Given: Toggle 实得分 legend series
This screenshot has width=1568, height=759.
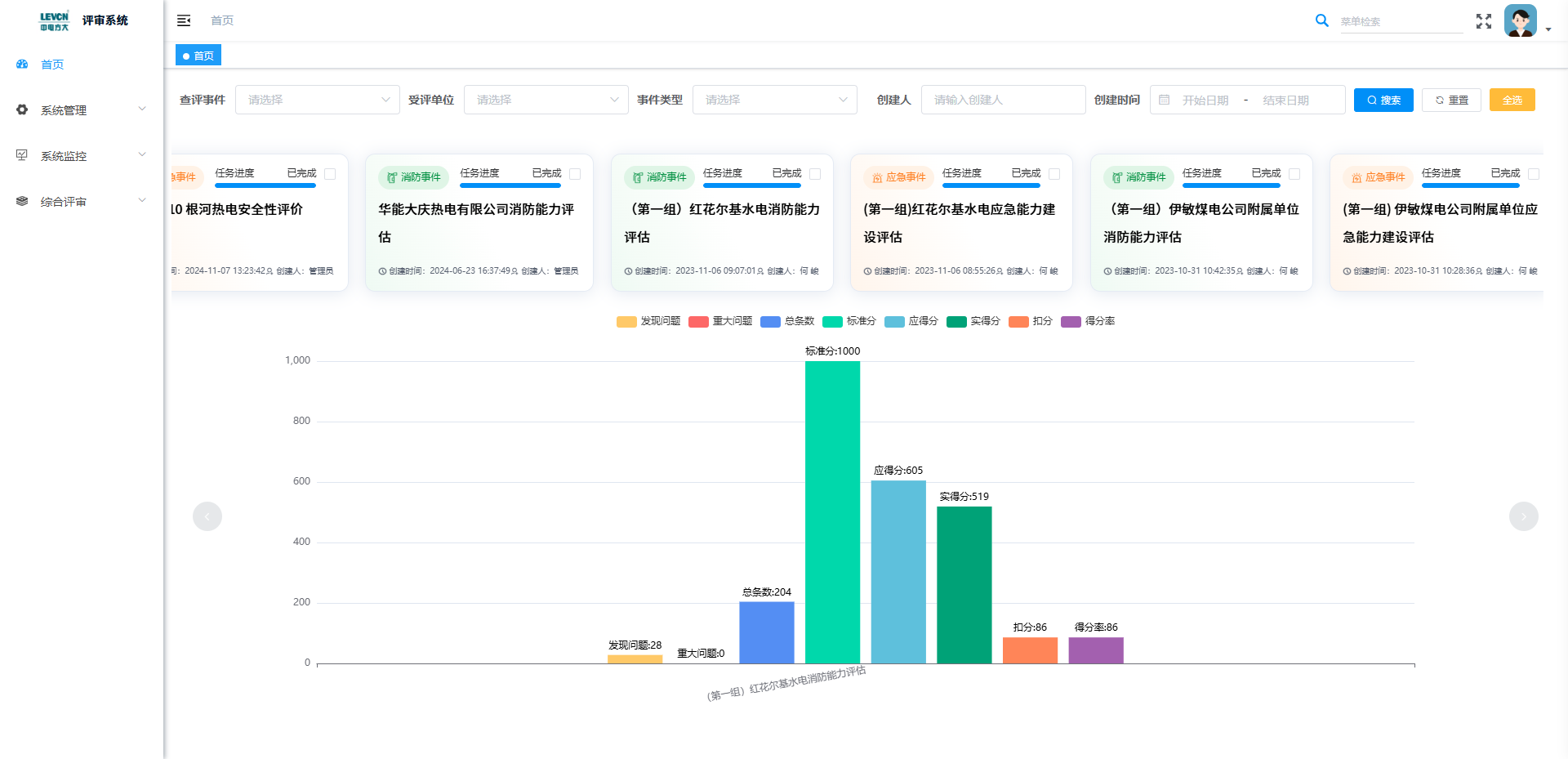Looking at the screenshot, I should [x=973, y=321].
